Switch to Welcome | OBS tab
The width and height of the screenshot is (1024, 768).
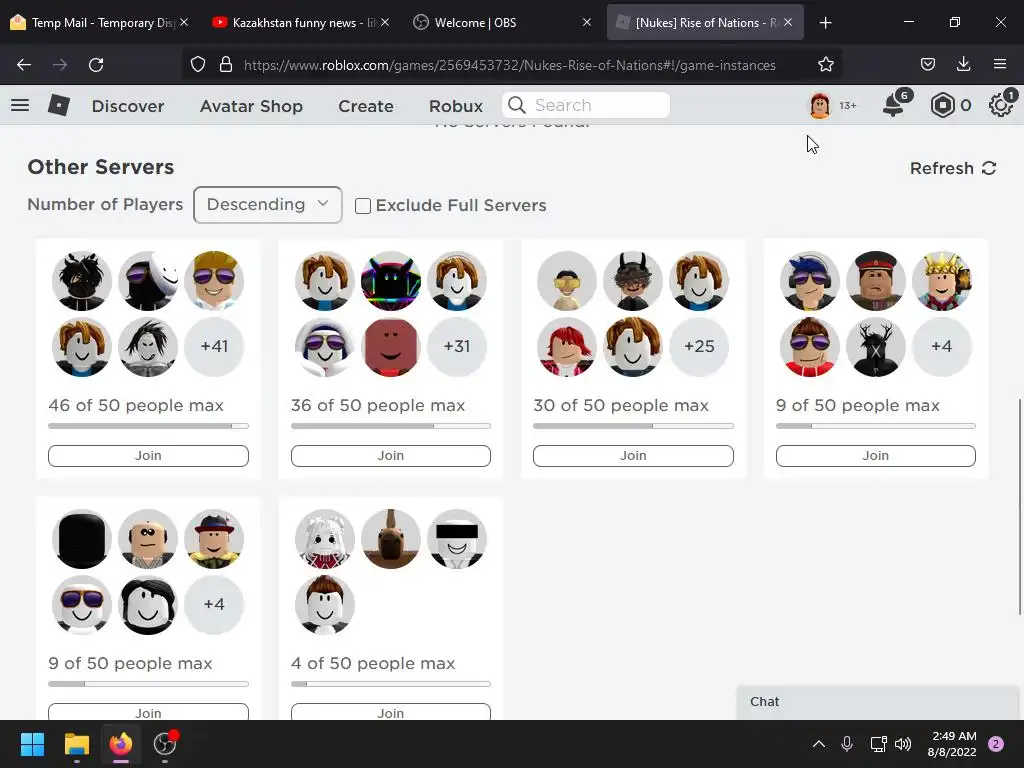point(500,22)
